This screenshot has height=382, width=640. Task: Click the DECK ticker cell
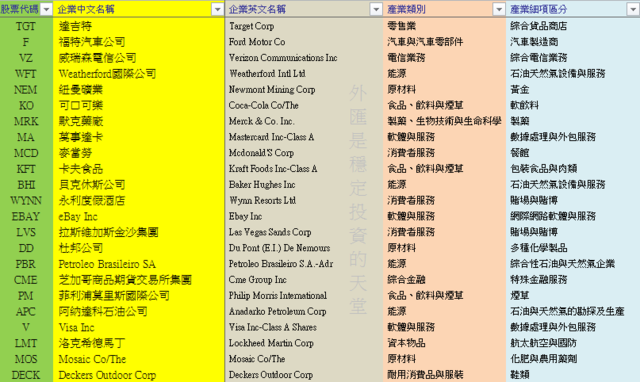(x=27, y=375)
